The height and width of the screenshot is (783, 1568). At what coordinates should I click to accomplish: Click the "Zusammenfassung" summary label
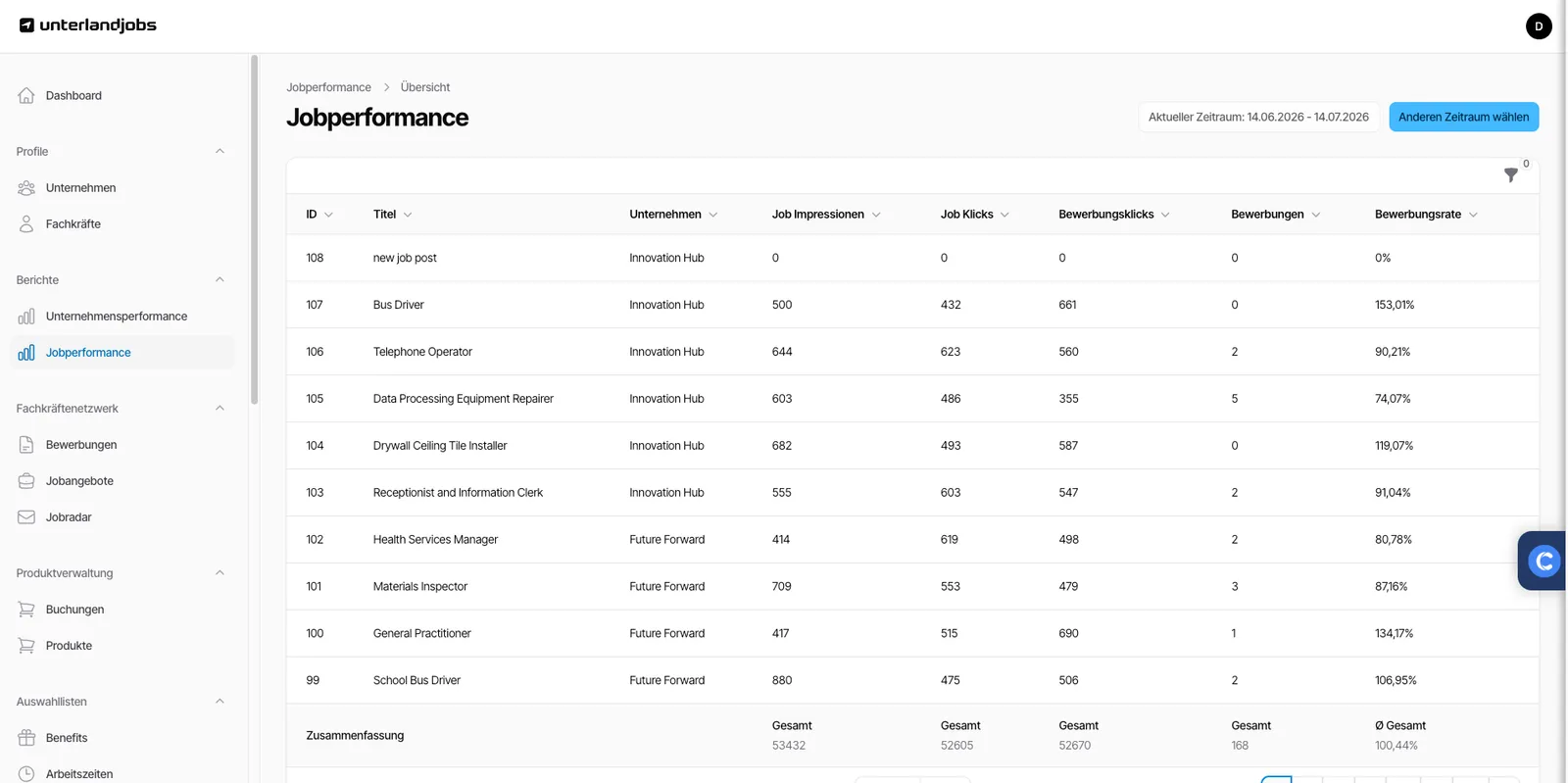(x=355, y=736)
